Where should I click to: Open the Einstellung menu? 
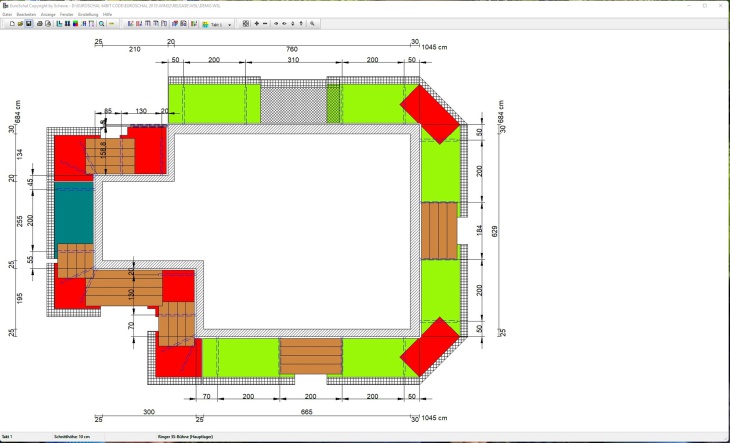pos(88,14)
